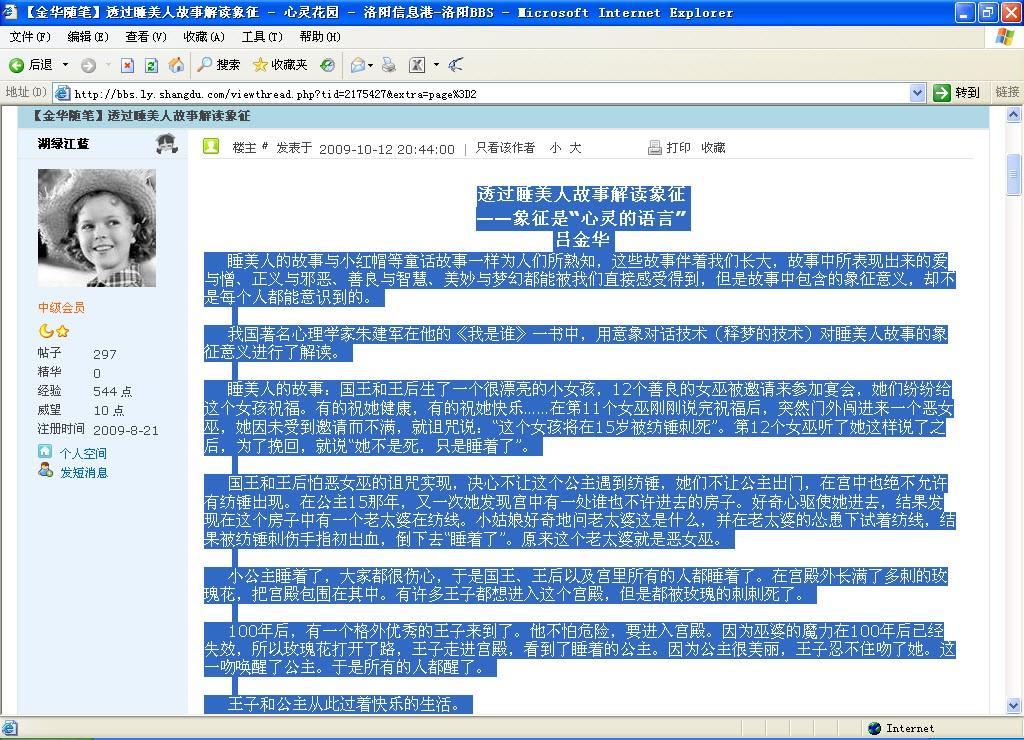
Task: Click the 转到 (Go) button
Action: 957,92
